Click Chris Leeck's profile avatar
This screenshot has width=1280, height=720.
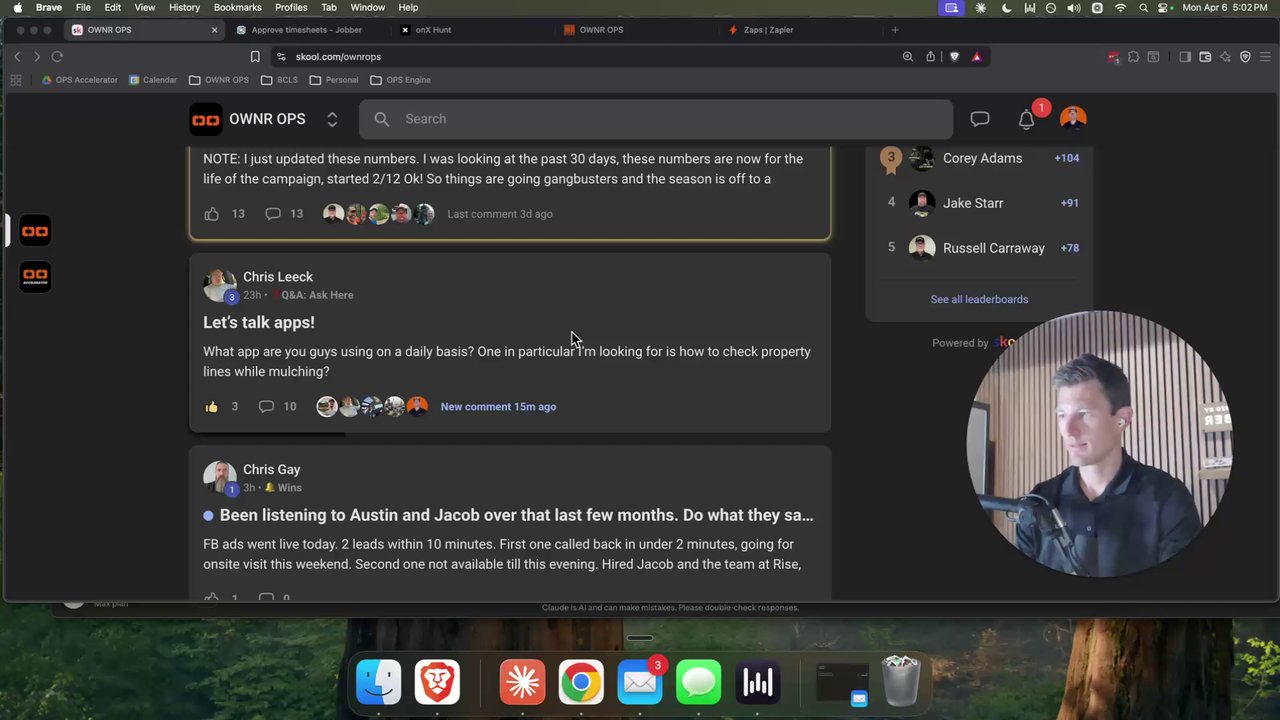pyautogui.click(x=219, y=284)
